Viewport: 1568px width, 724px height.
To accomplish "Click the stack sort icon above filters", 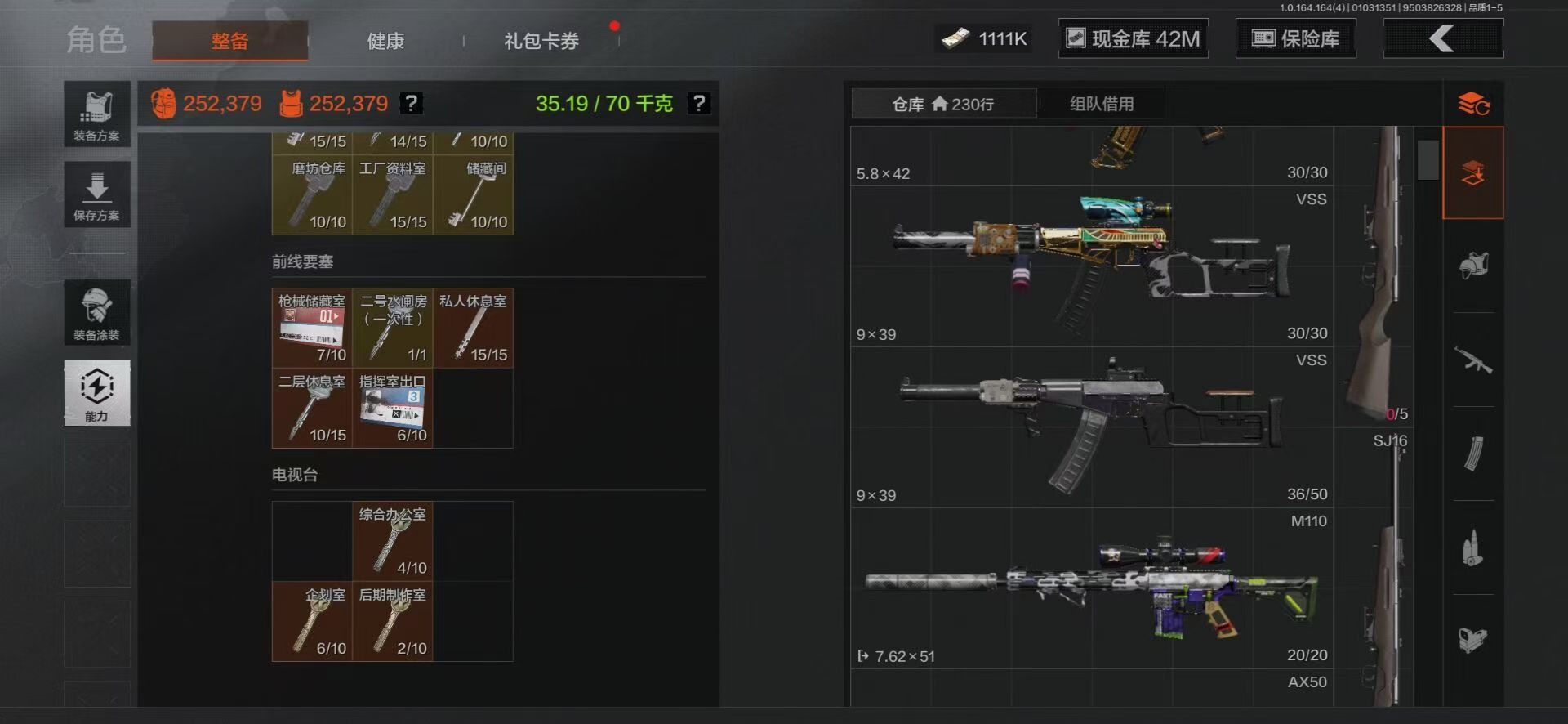I will tap(1473, 104).
